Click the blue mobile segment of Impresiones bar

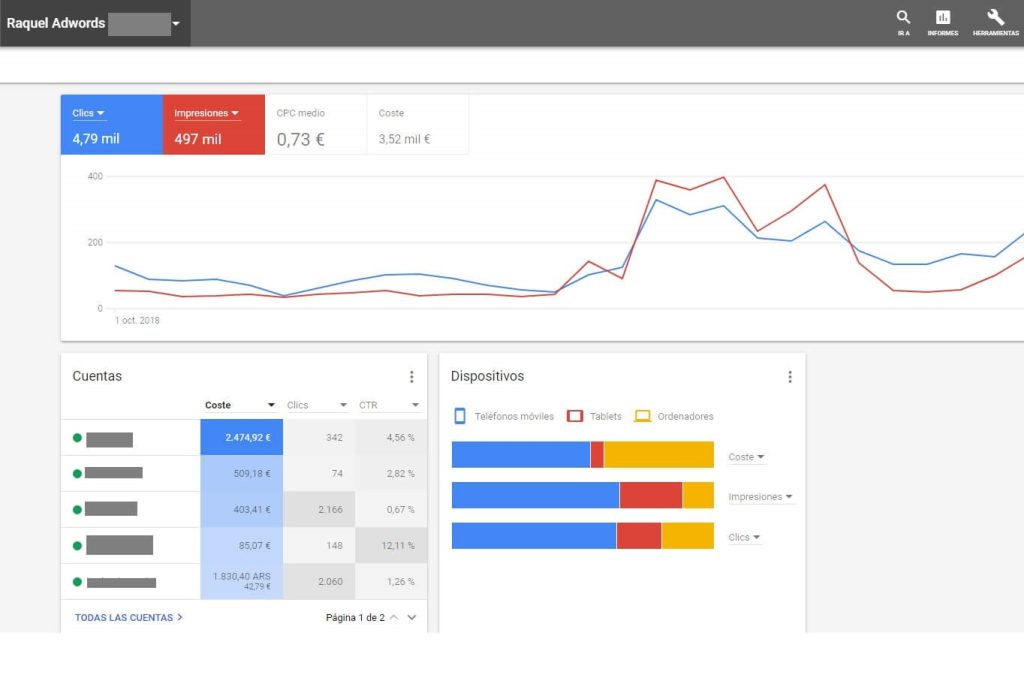535,496
